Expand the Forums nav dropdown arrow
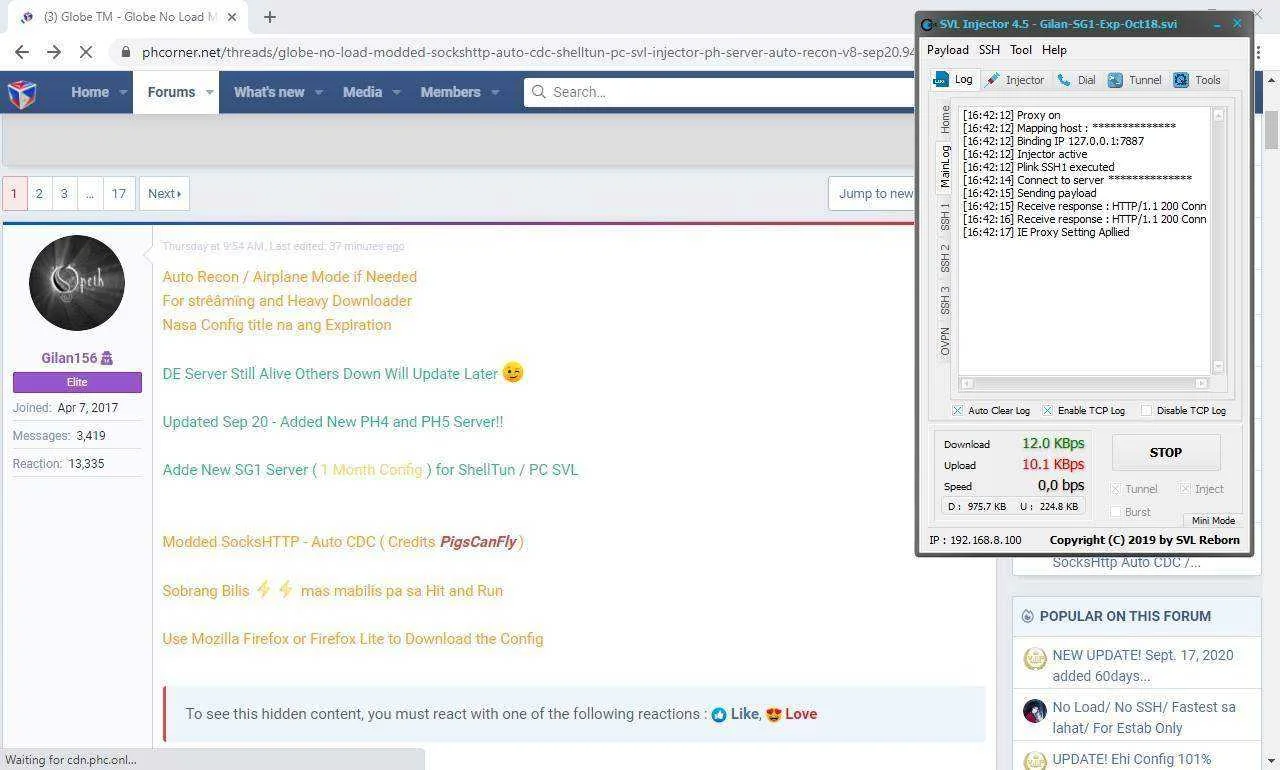The height and width of the screenshot is (770, 1280). (x=209, y=92)
